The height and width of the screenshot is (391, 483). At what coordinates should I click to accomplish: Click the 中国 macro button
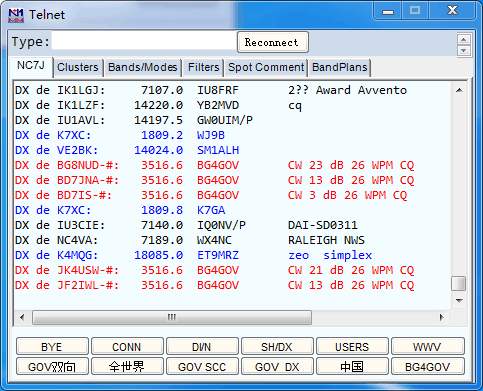coord(352,366)
